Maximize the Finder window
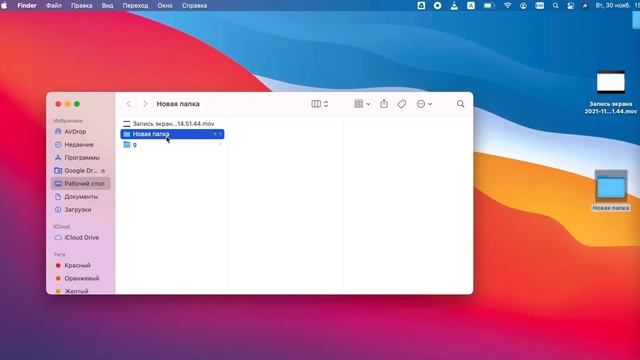The height and width of the screenshot is (360, 640). pos(77,104)
